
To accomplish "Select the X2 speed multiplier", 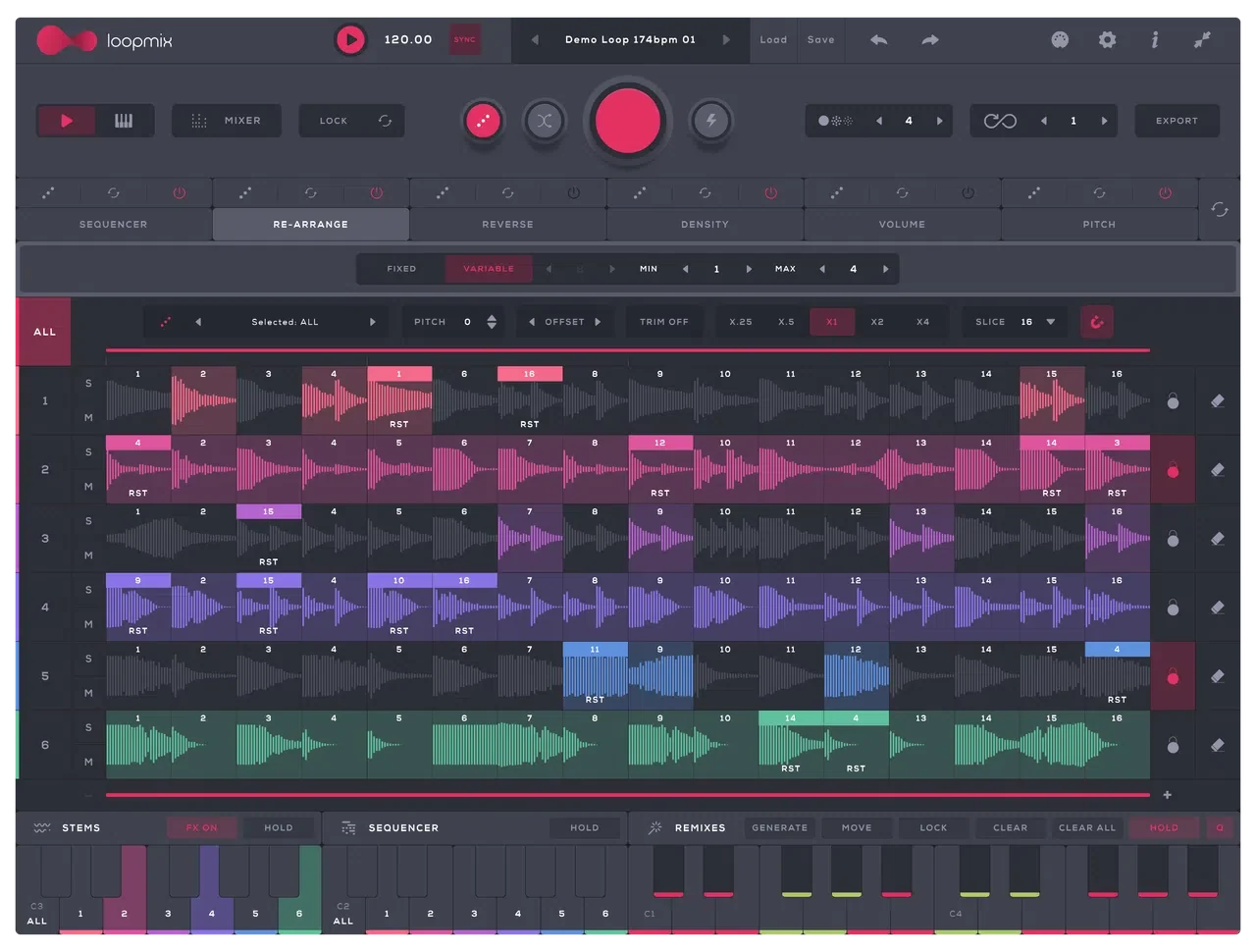I will pyautogui.click(x=877, y=322).
